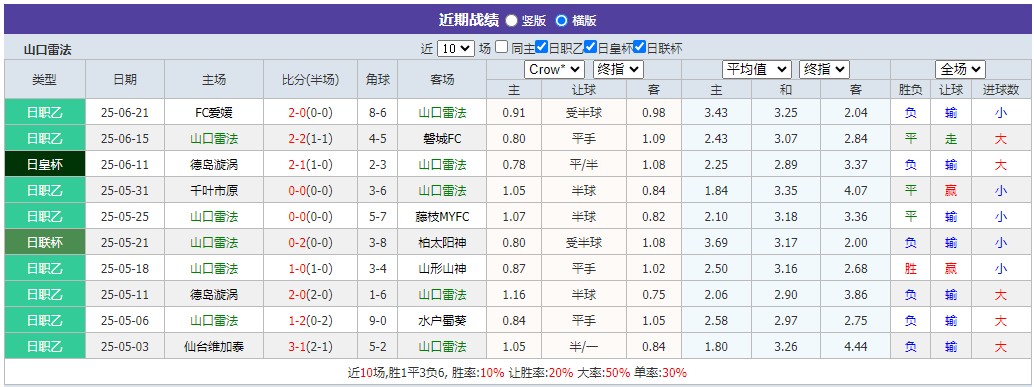Click the summary line 近10场,胜1平3负6
The image size is (1034, 387).
398,372
